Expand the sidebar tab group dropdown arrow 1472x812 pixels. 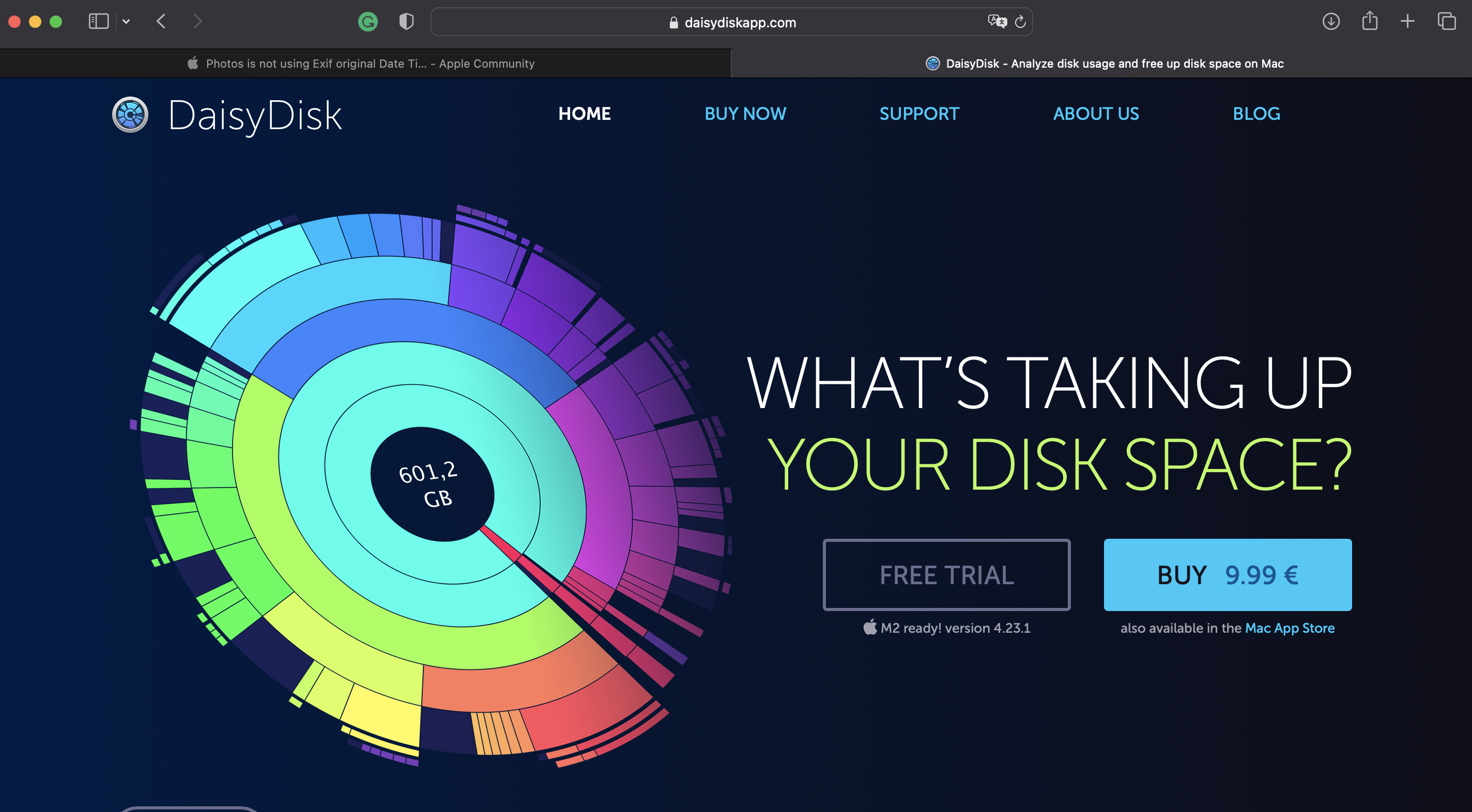tap(126, 22)
